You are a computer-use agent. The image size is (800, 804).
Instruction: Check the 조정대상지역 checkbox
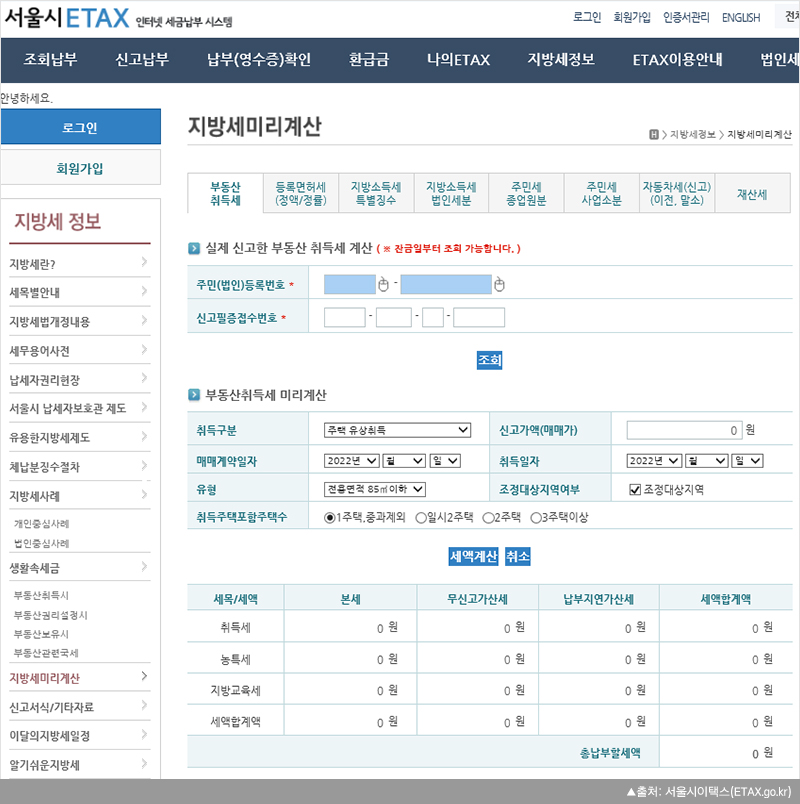pos(635,490)
